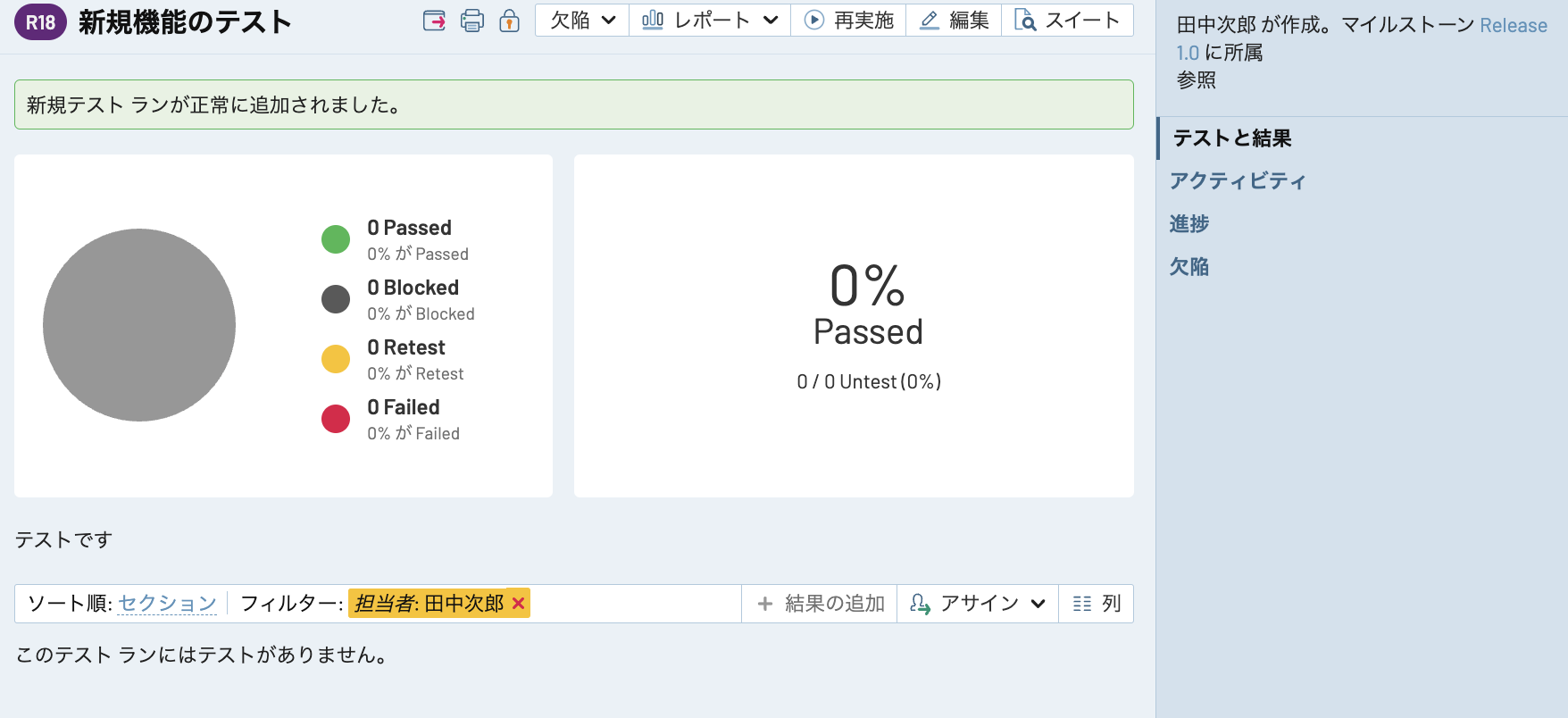Screen dimensions: 1568x718
Task: Click the テストです description text
Action: click(x=63, y=539)
